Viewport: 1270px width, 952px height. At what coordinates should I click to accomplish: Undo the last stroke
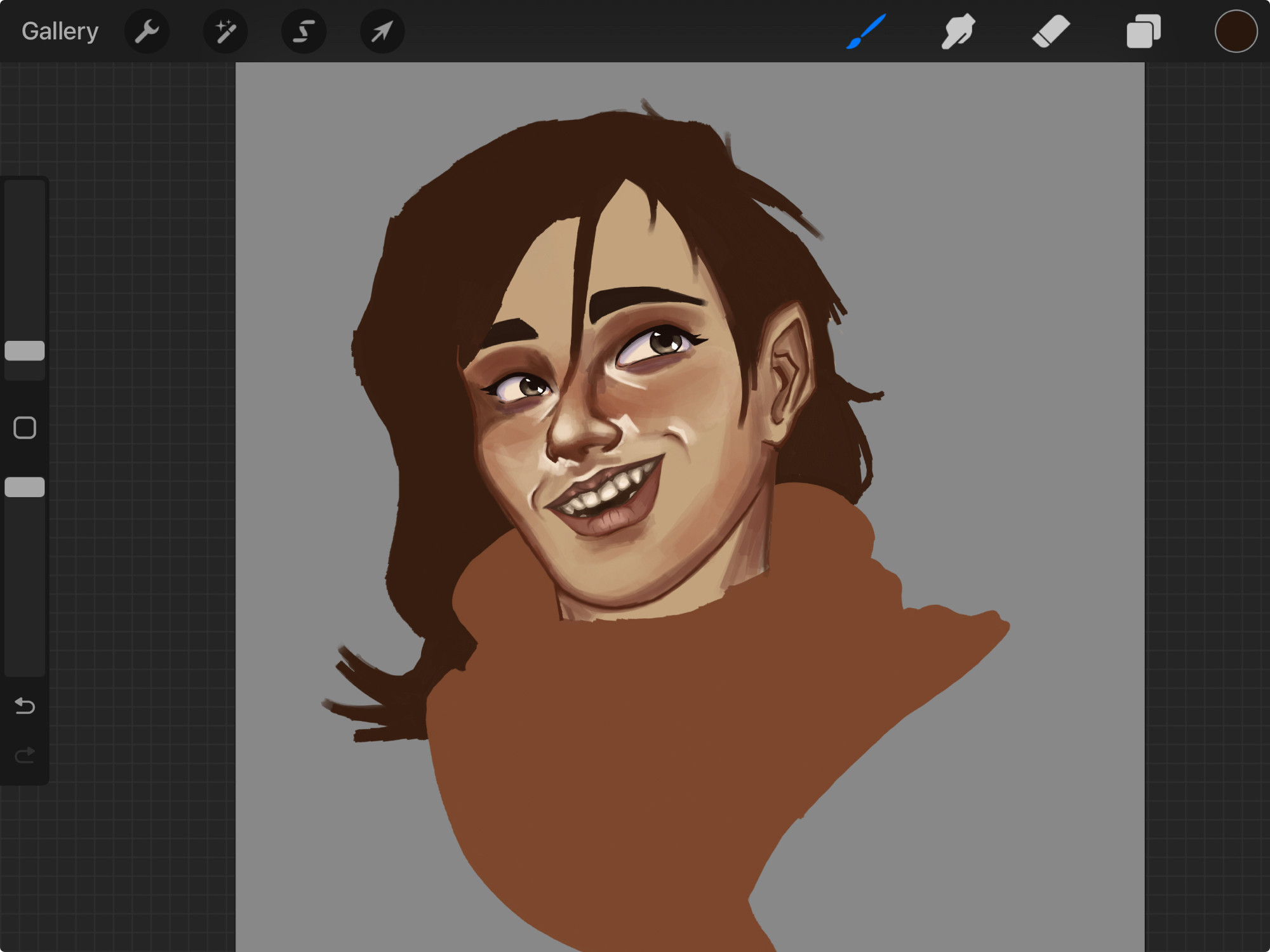pos(25,706)
